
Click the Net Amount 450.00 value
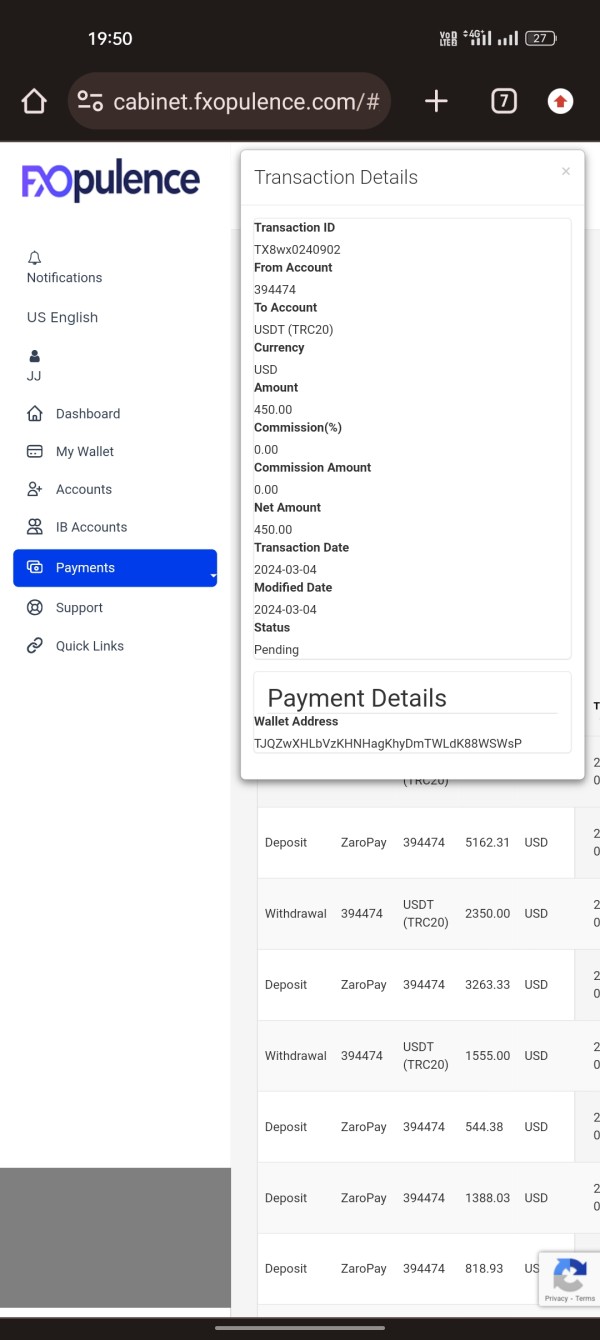273,529
